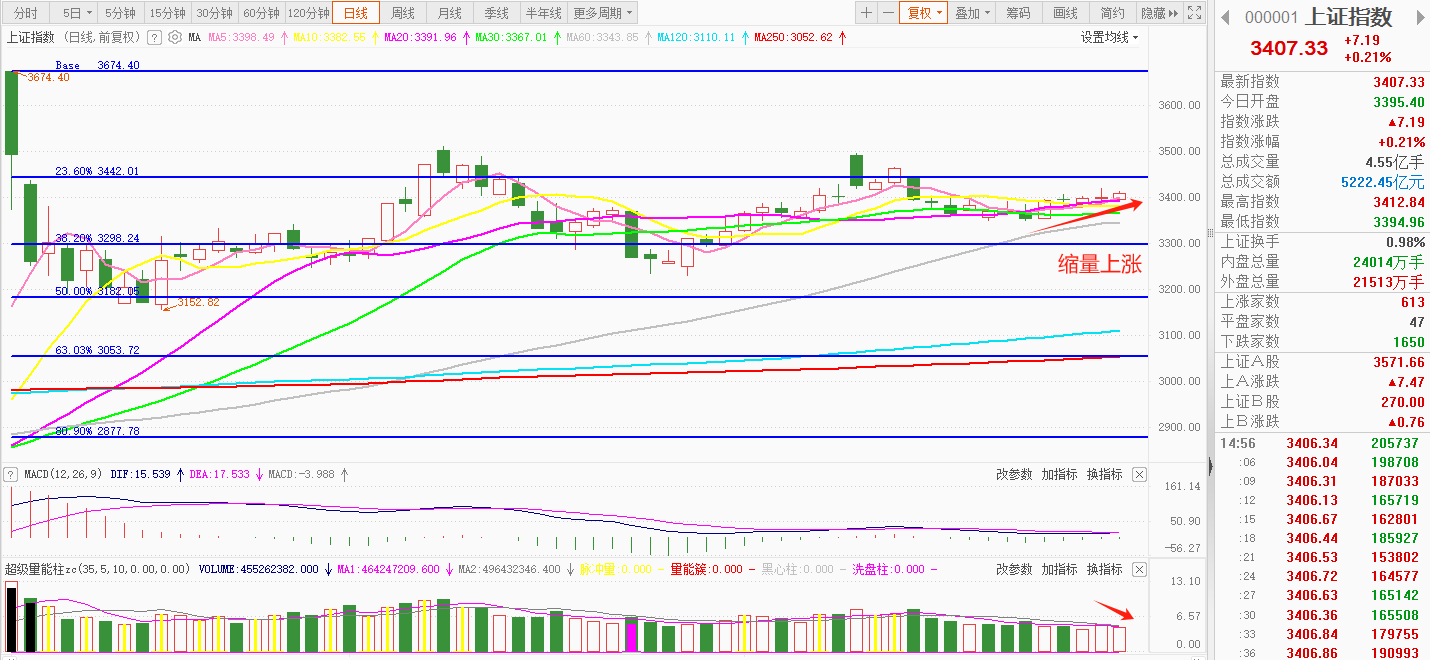
Task: Switch to 60分钟 chart tab
Action: click(261, 13)
